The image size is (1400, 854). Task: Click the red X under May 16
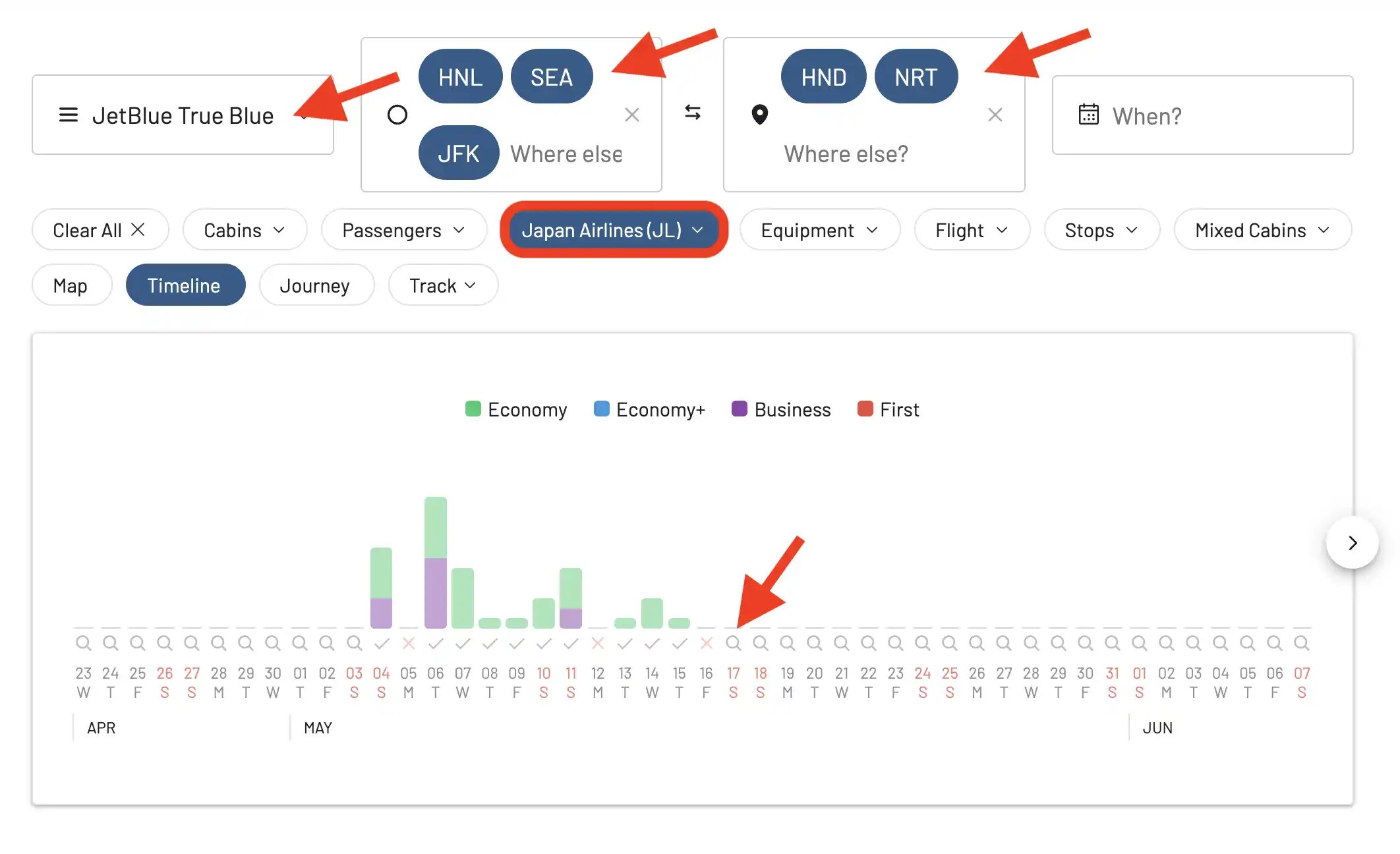706,643
